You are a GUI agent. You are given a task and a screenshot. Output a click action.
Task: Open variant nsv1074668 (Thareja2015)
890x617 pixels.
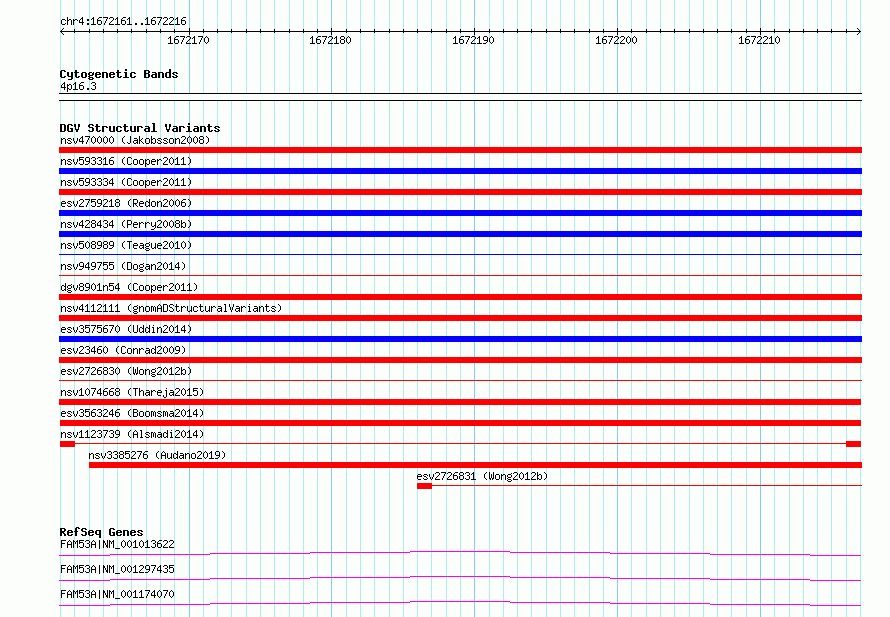(x=132, y=392)
